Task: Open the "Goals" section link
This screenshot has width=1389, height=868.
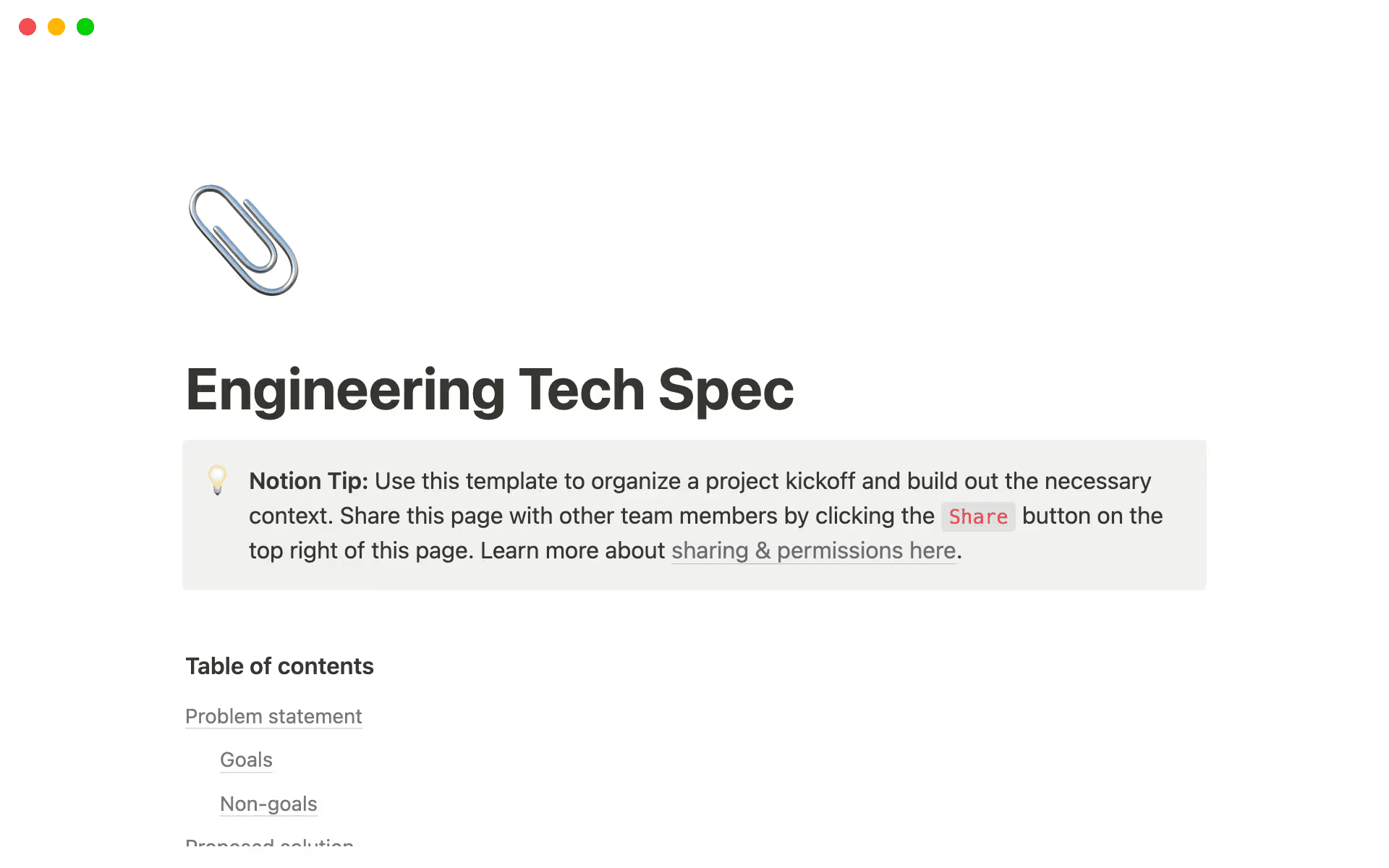Action: (x=246, y=759)
